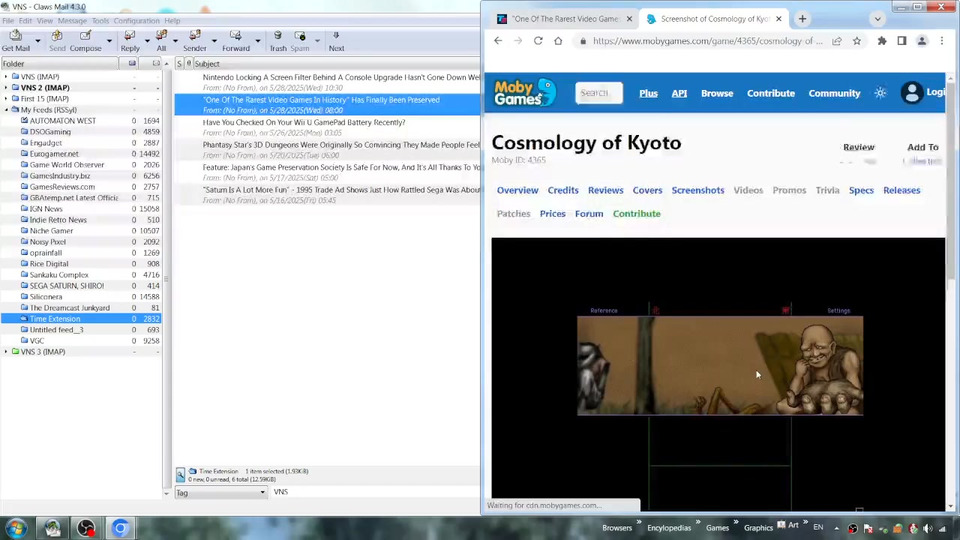Click Contribute link in MobyGames header
The width and height of the screenshot is (960, 540).
770,93
